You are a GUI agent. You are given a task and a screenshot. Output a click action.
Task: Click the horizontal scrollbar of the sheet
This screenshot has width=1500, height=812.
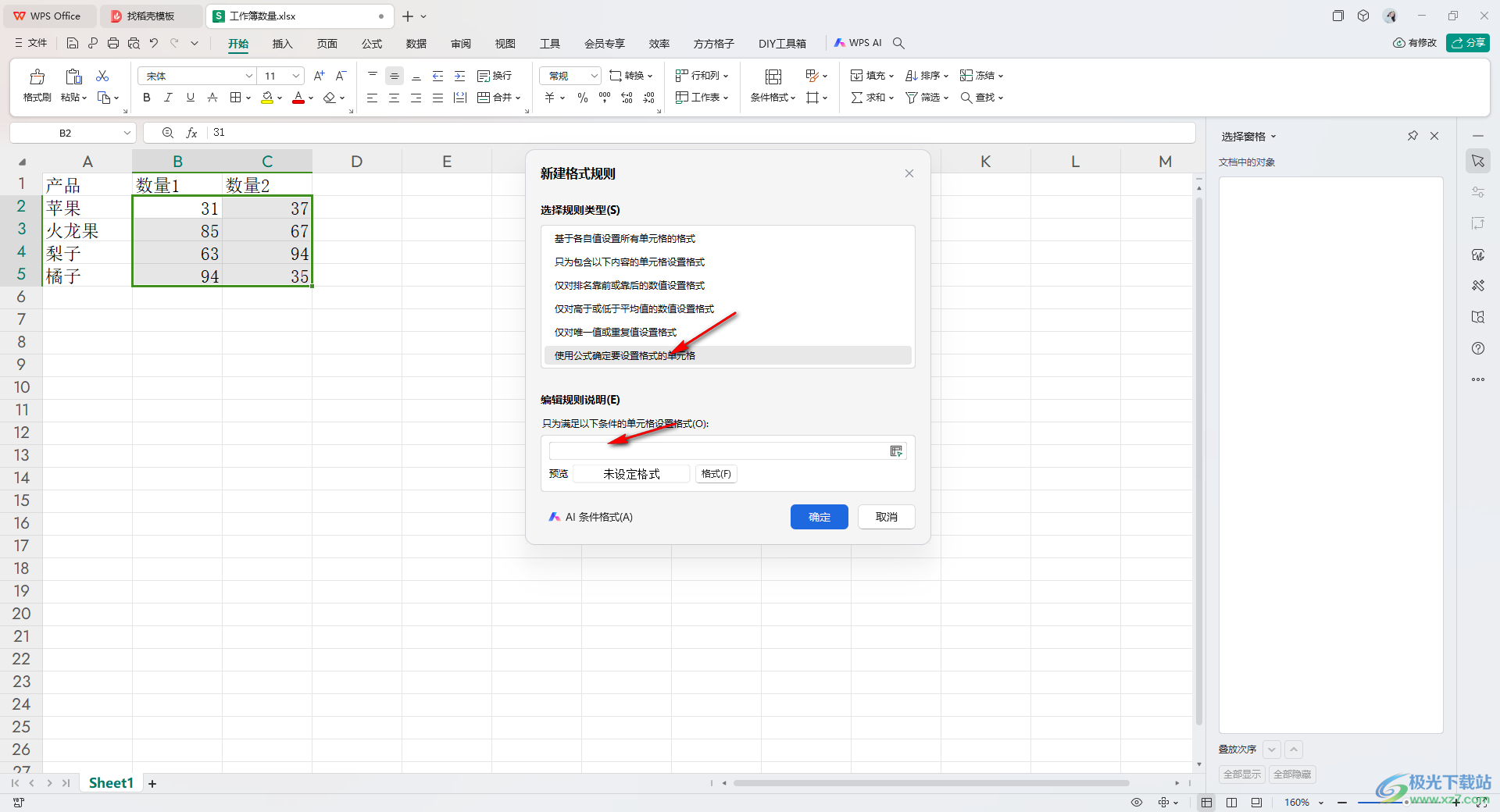[930, 783]
